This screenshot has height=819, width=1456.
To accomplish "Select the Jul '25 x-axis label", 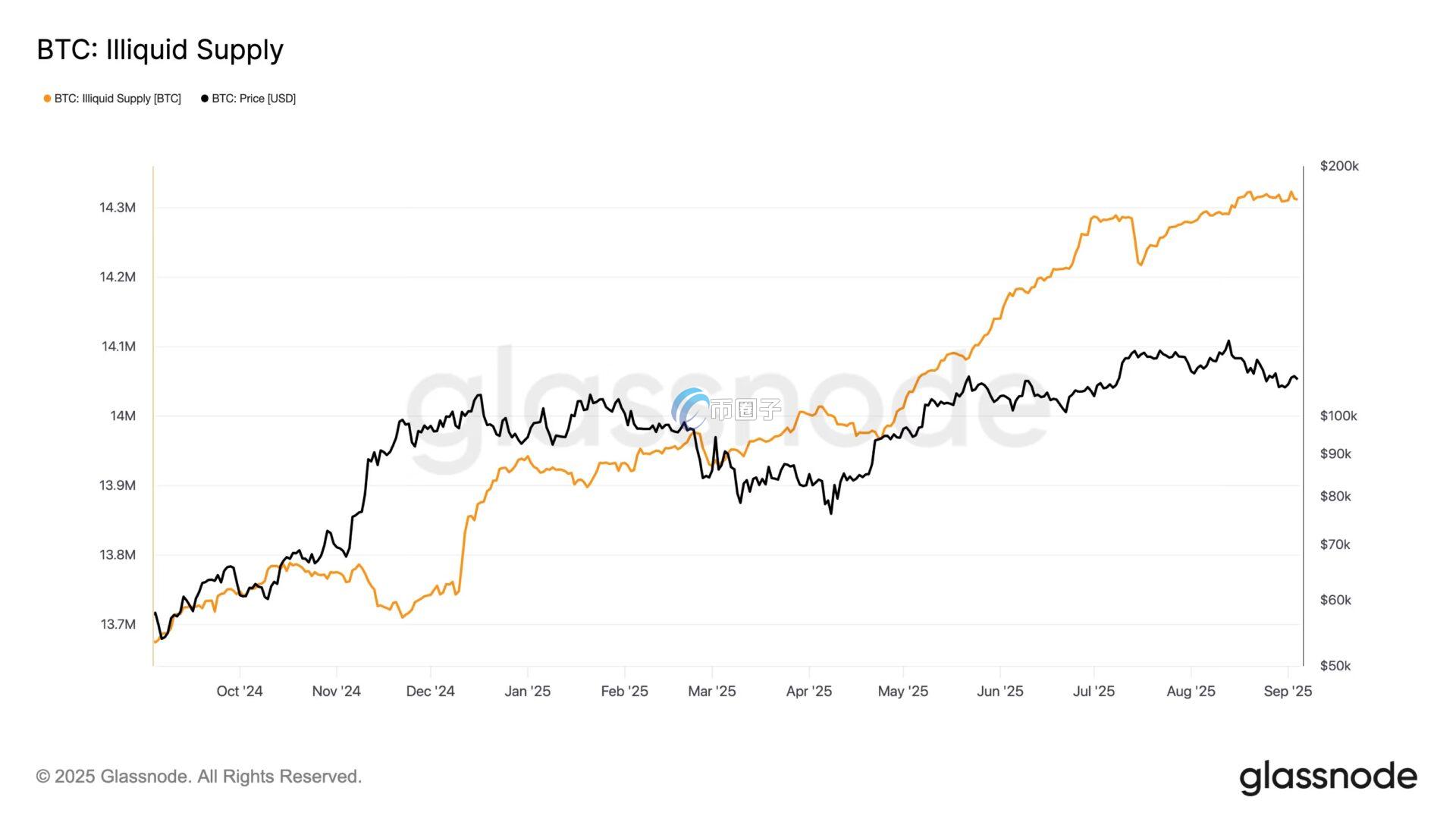I will click(x=1094, y=691).
